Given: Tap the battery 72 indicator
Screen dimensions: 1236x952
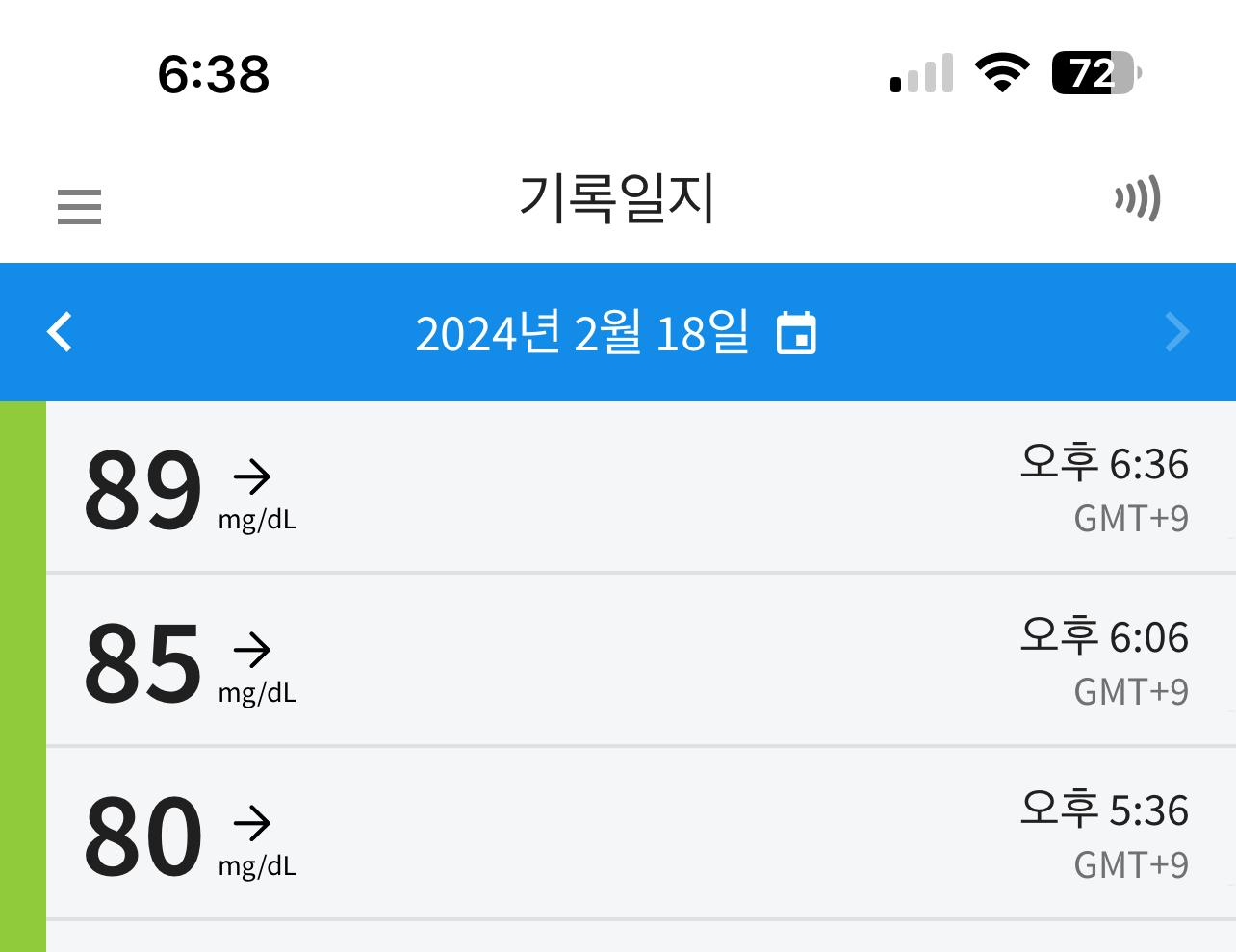Looking at the screenshot, I should pyautogui.click(x=1096, y=73).
